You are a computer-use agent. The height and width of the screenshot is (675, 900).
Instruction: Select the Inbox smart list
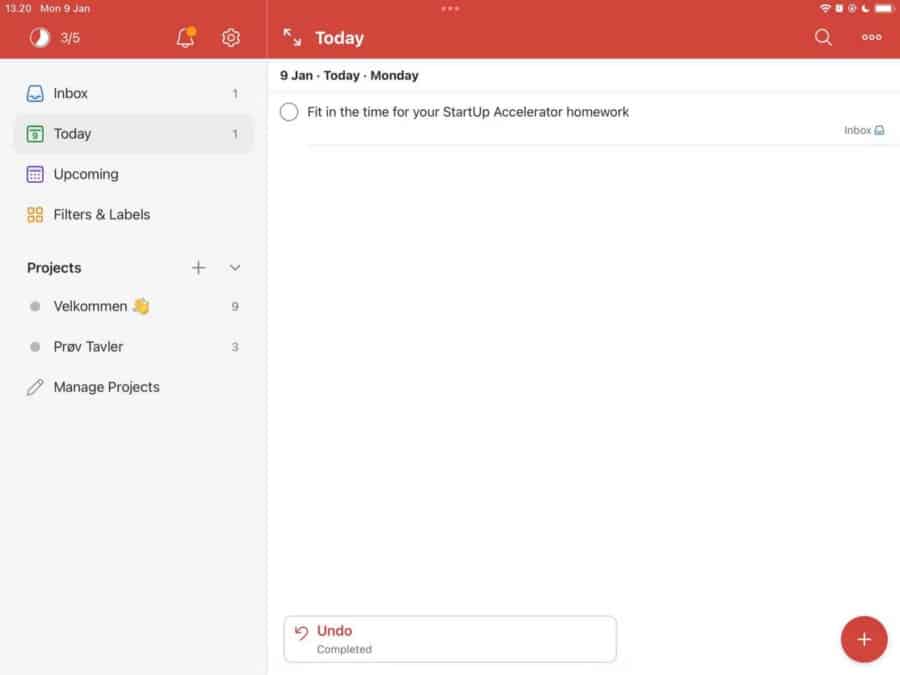coord(70,93)
